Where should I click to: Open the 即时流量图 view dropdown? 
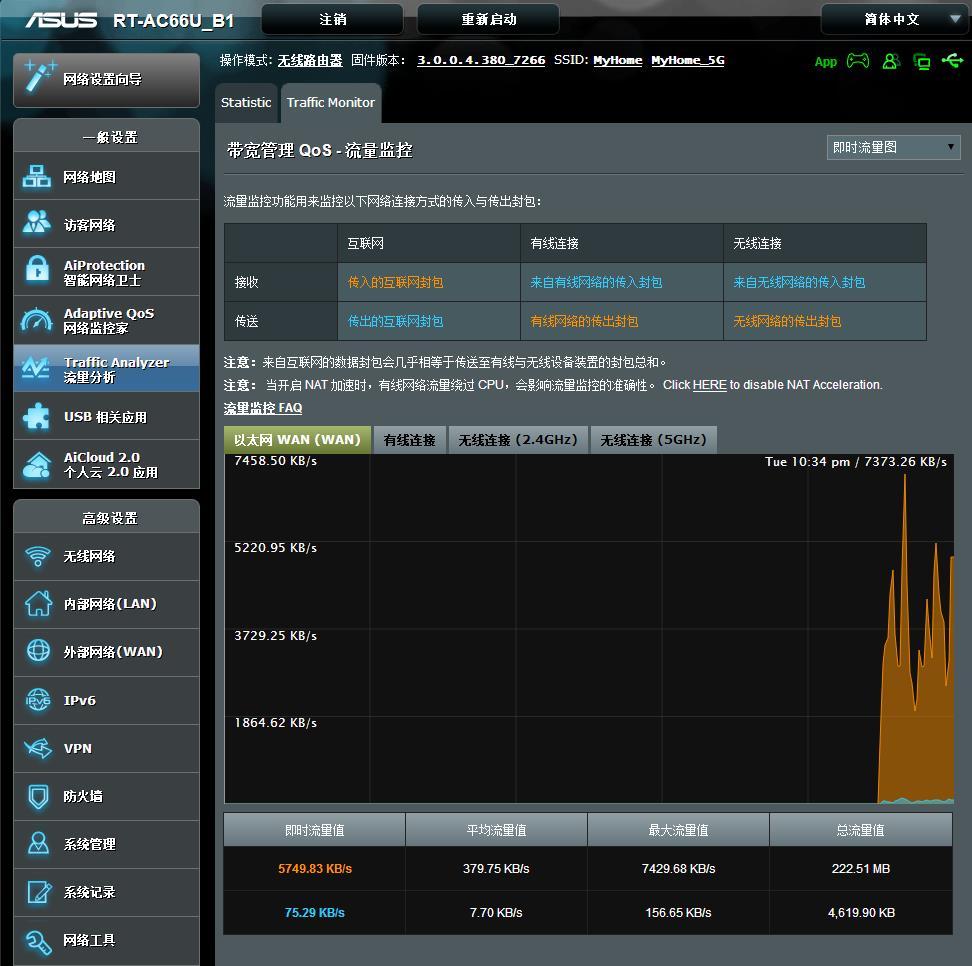tap(894, 147)
